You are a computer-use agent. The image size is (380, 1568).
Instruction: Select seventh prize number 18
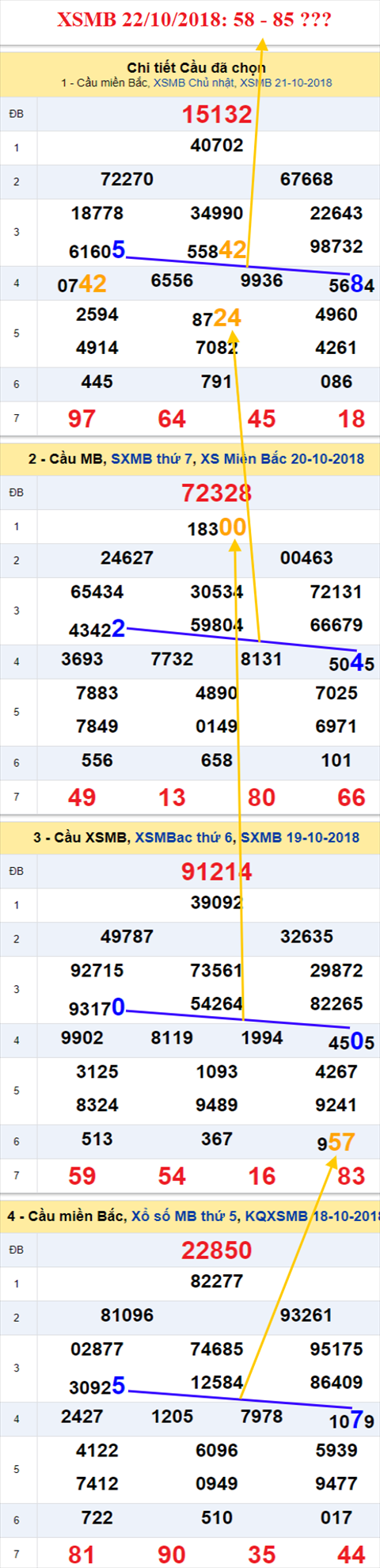point(351,419)
